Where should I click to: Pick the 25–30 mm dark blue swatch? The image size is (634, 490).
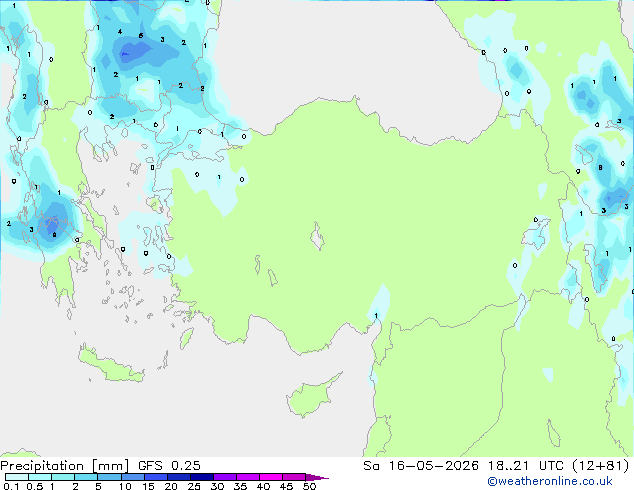click(202, 477)
